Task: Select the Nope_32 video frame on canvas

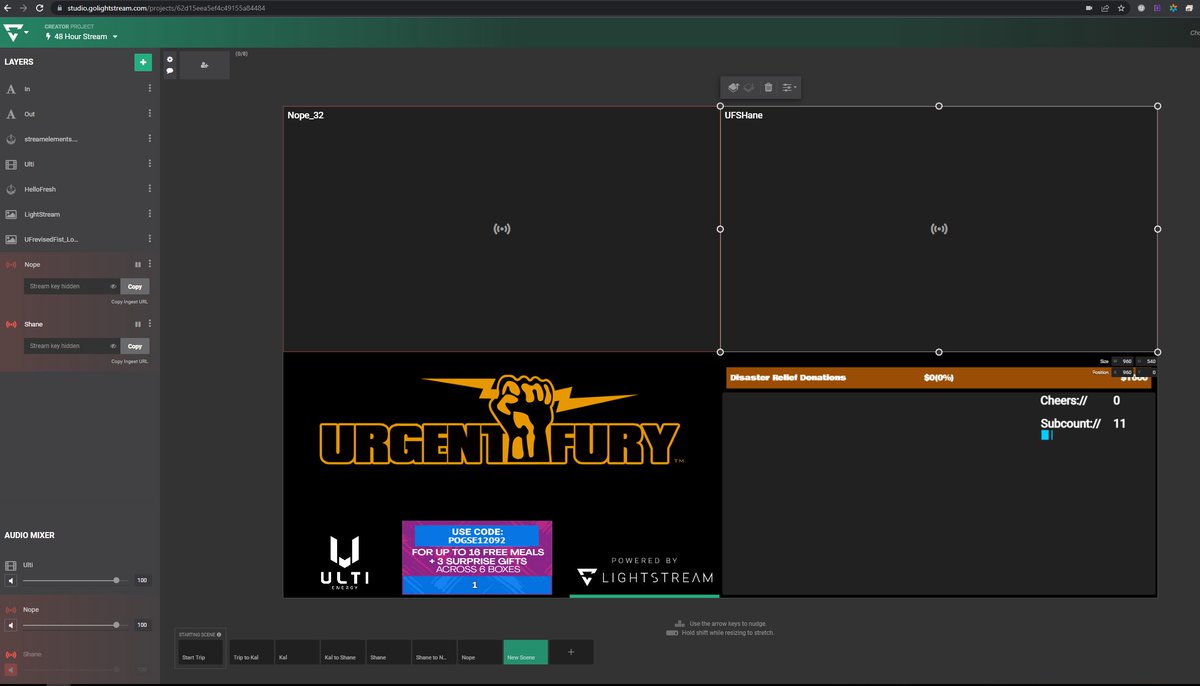Action: tap(501, 229)
